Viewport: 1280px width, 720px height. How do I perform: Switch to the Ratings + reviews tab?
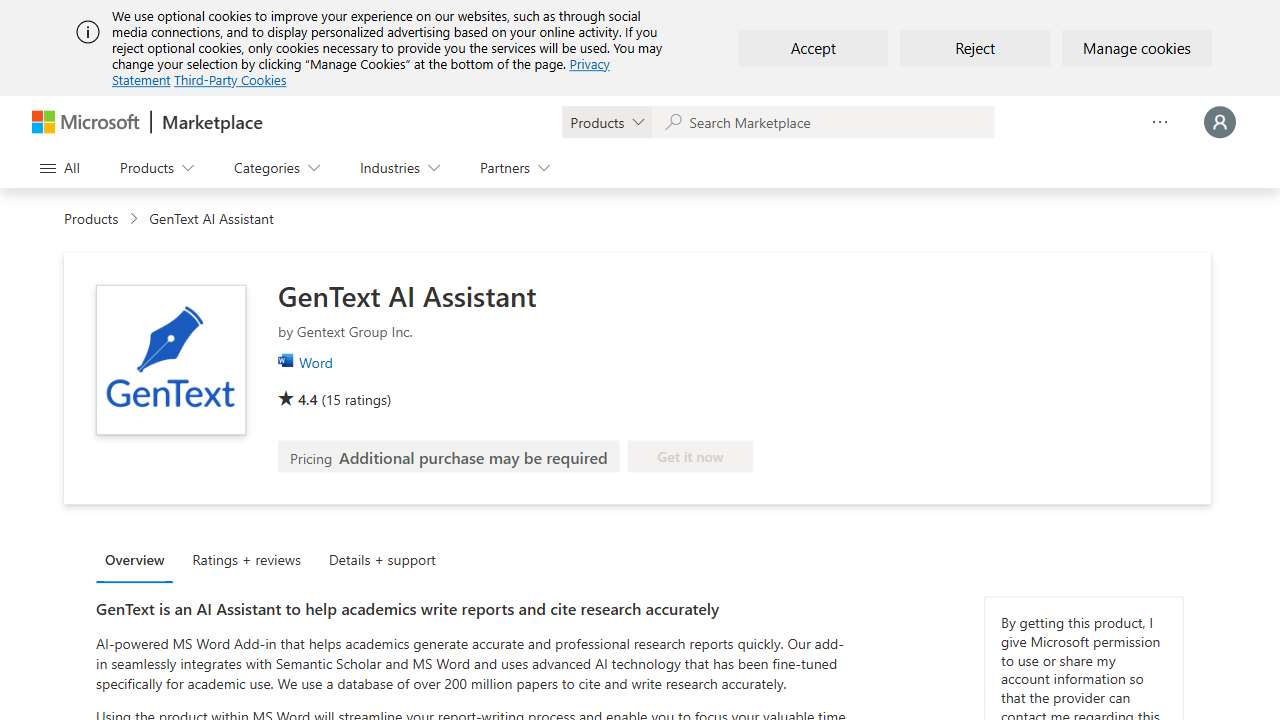(x=246, y=560)
